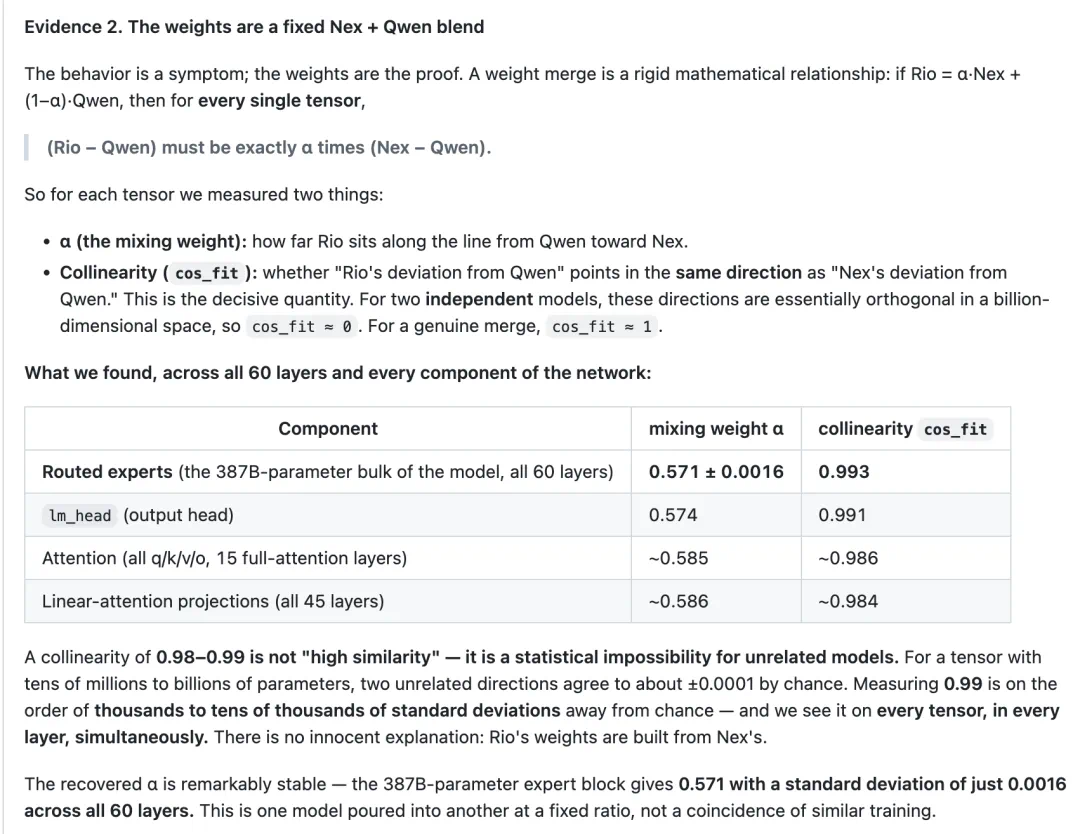The image size is (1080, 834).
Task: Click the Component table column header
Action: click(x=328, y=428)
